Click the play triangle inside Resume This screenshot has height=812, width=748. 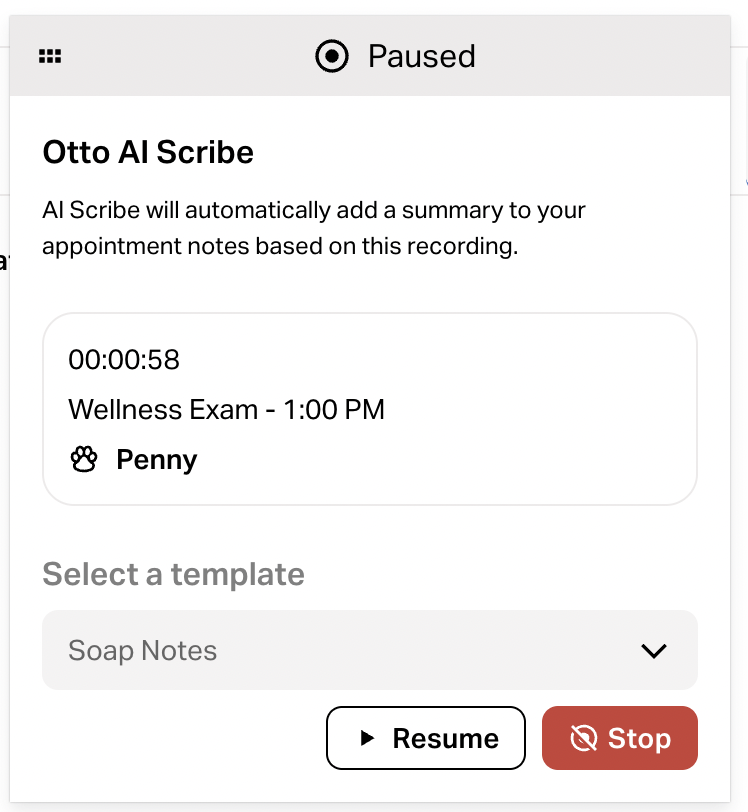coord(368,738)
